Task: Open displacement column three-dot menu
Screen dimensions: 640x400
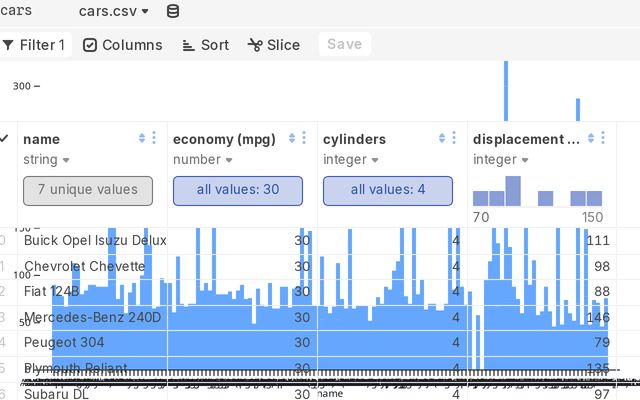Action: pyautogui.click(x=604, y=138)
